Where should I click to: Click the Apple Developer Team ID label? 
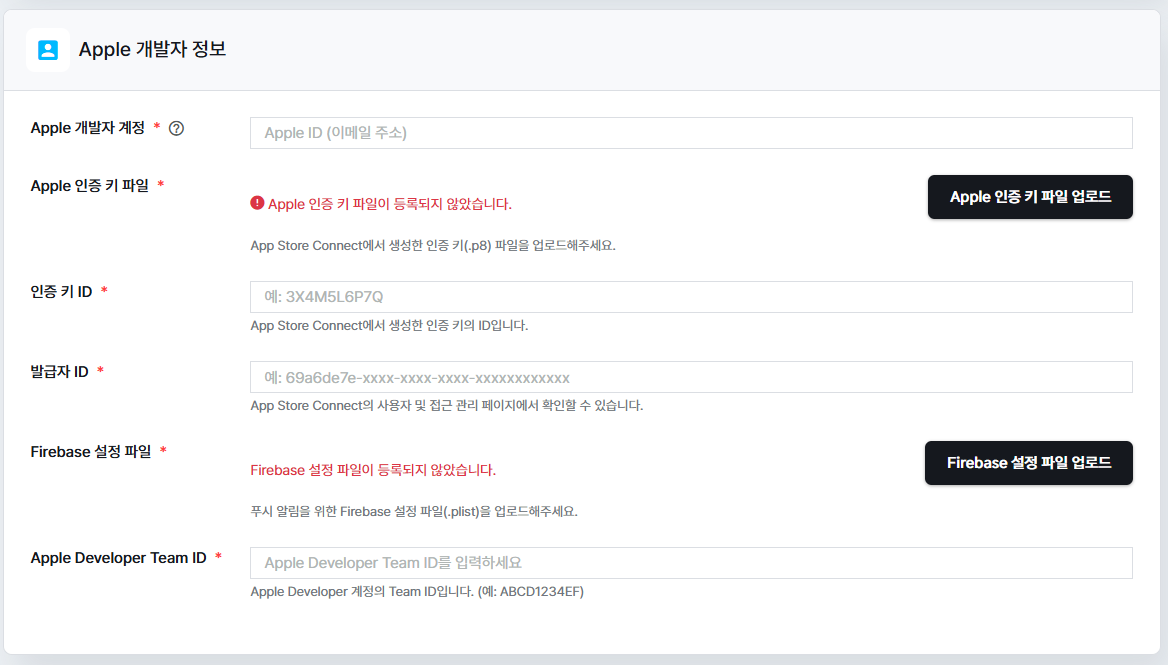point(118,558)
